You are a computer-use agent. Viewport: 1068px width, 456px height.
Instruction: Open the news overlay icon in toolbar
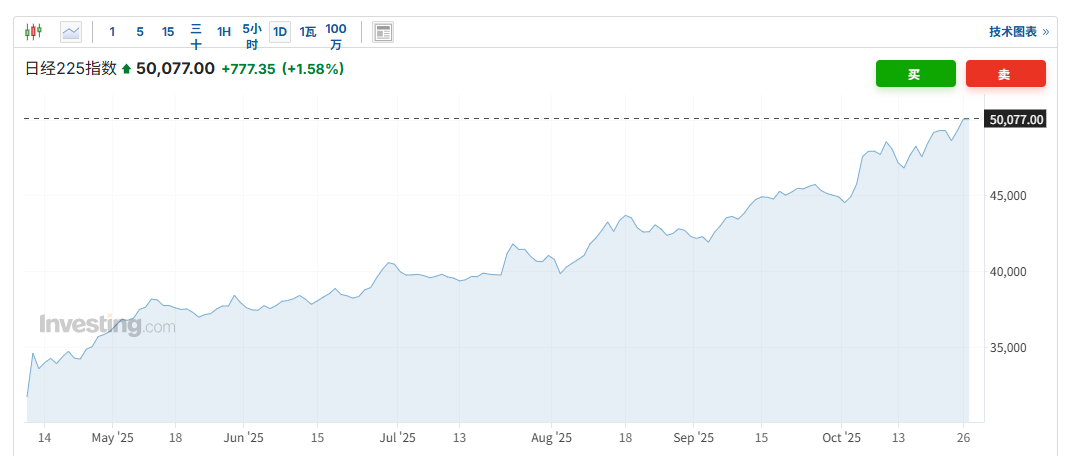point(383,32)
